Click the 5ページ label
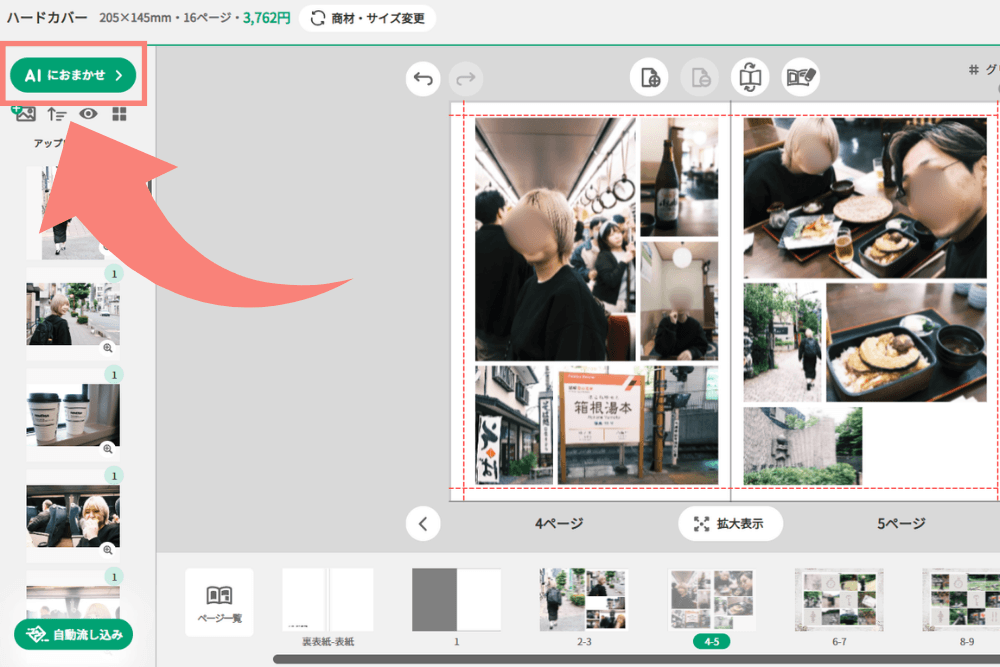Image resolution: width=1000 pixels, height=667 pixels. [901, 524]
